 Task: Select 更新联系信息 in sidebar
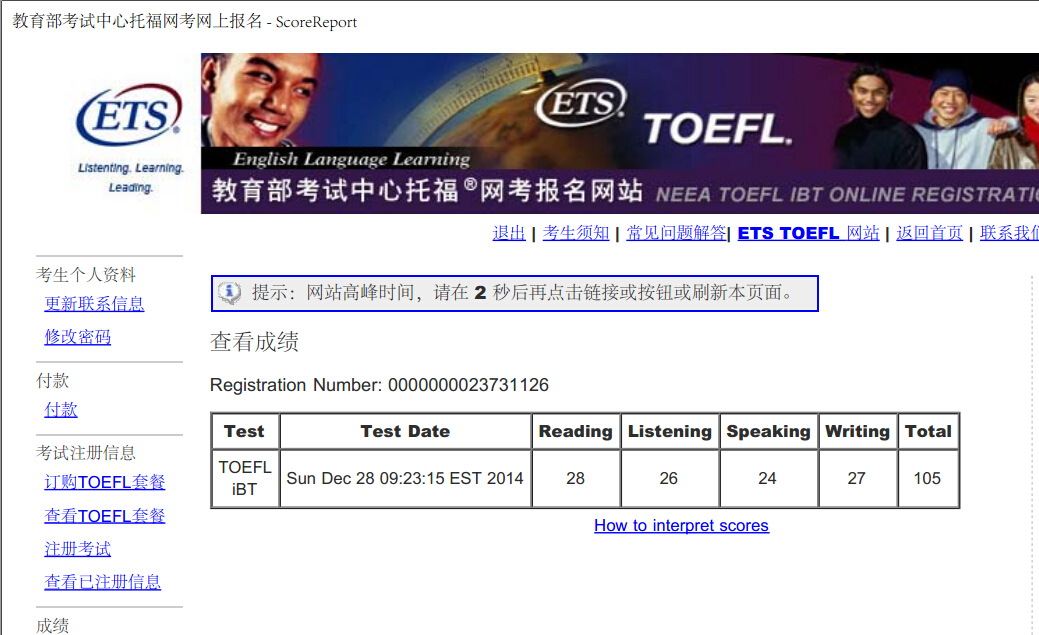[x=94, y=304]
